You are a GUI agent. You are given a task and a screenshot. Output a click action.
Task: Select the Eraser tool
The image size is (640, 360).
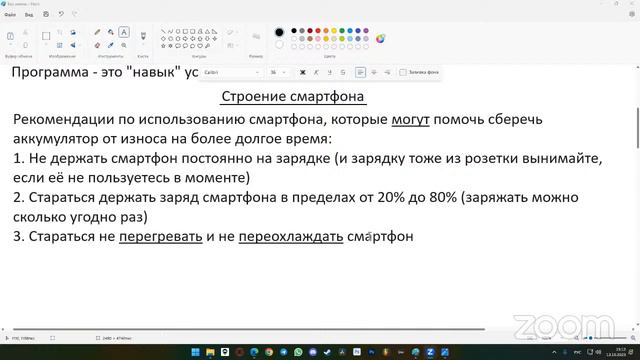(98, 45)
